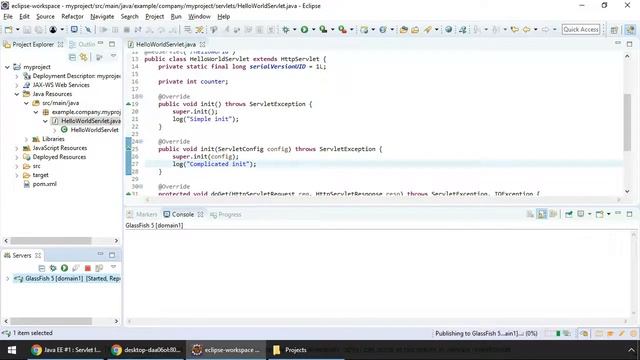Screen dimensions: 640x360
Task: Expand JAX-WS Web Services node
Action: coord(17,85)
